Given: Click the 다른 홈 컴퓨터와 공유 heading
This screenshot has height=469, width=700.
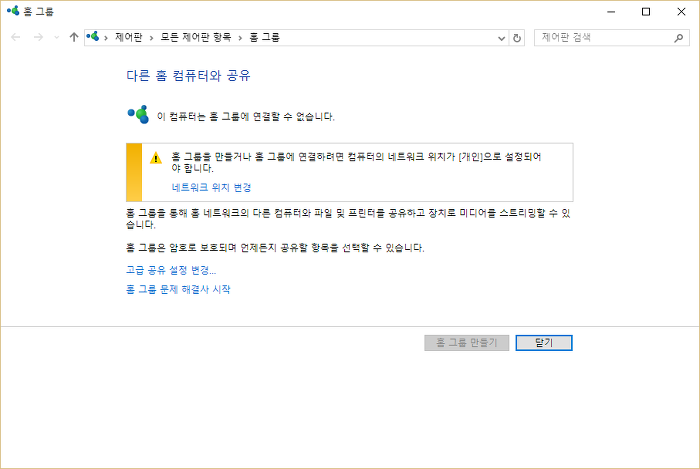Looking at the screenshot, I should click(188, 75).
